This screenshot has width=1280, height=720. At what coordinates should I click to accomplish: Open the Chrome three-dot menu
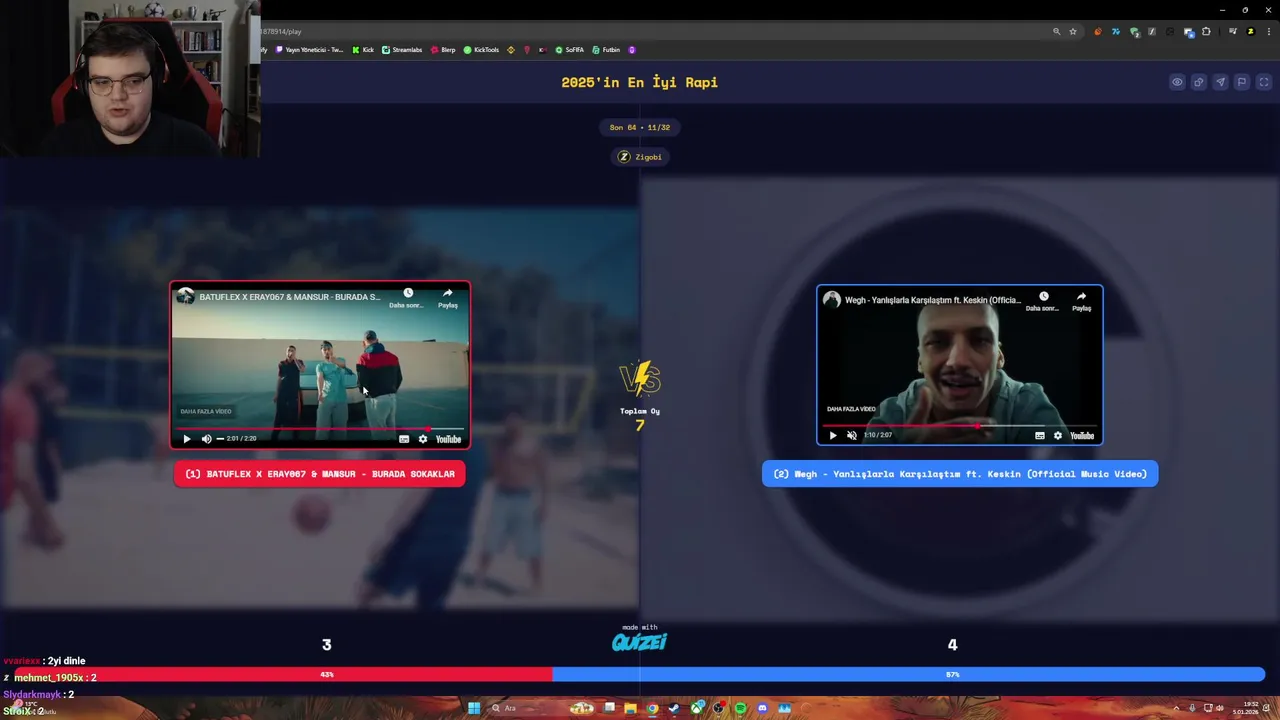point(1267,32)
